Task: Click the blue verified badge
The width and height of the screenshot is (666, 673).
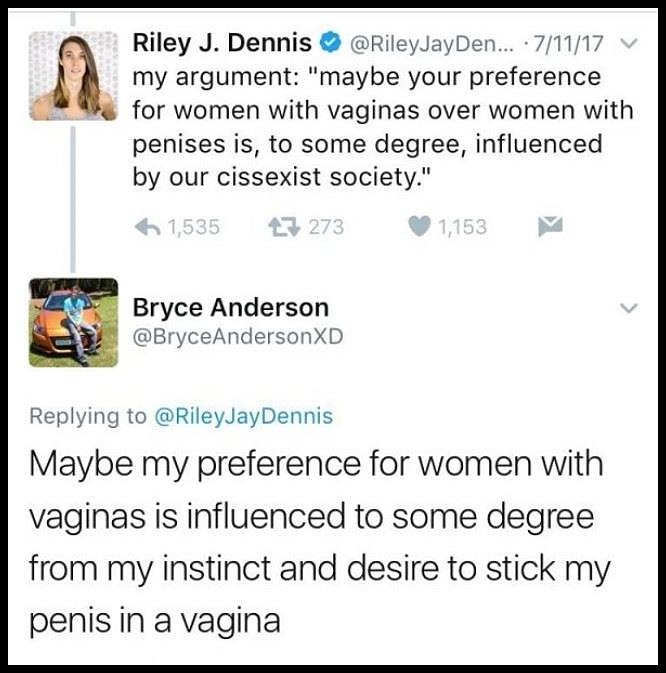Action: click(328, 45)
